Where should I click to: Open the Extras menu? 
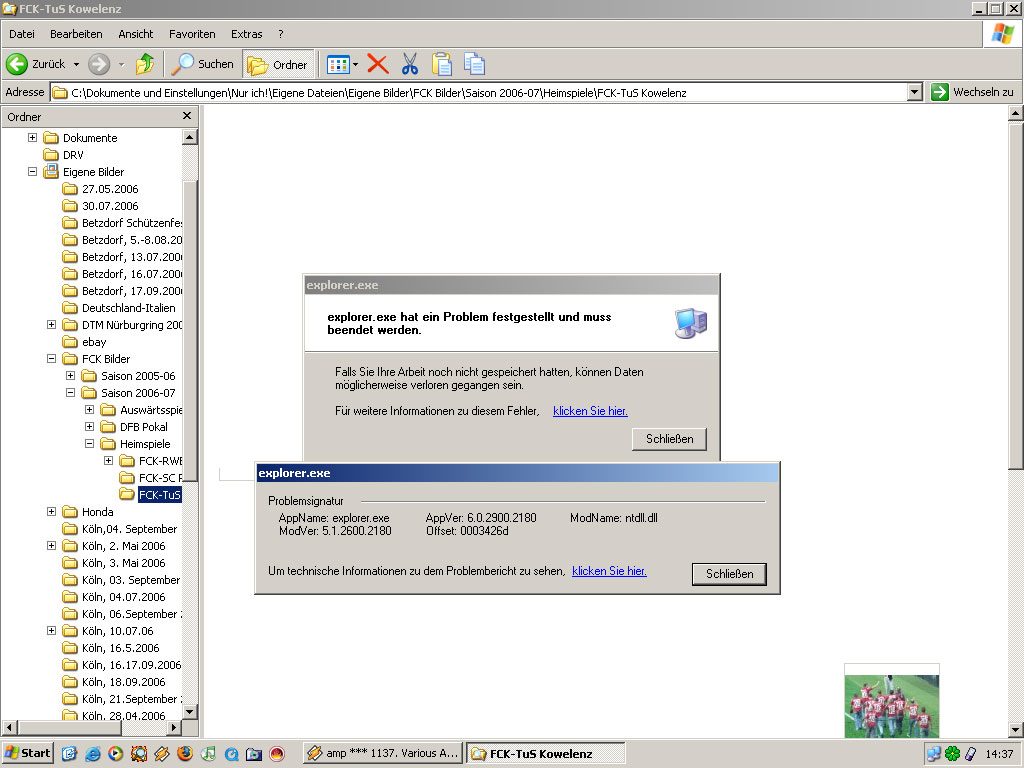[246, 34]
